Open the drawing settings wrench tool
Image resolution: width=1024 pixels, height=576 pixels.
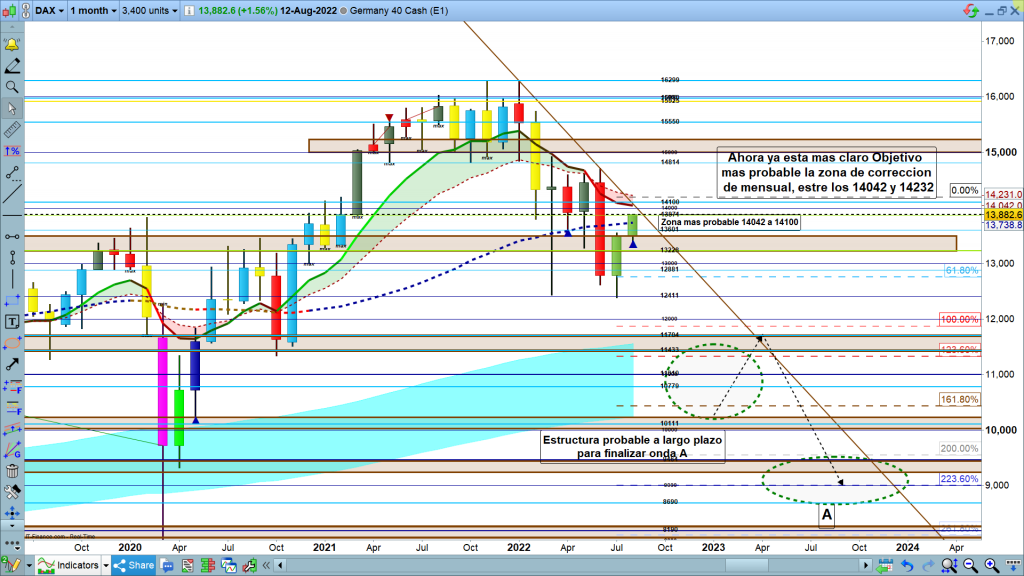[12, 492]
